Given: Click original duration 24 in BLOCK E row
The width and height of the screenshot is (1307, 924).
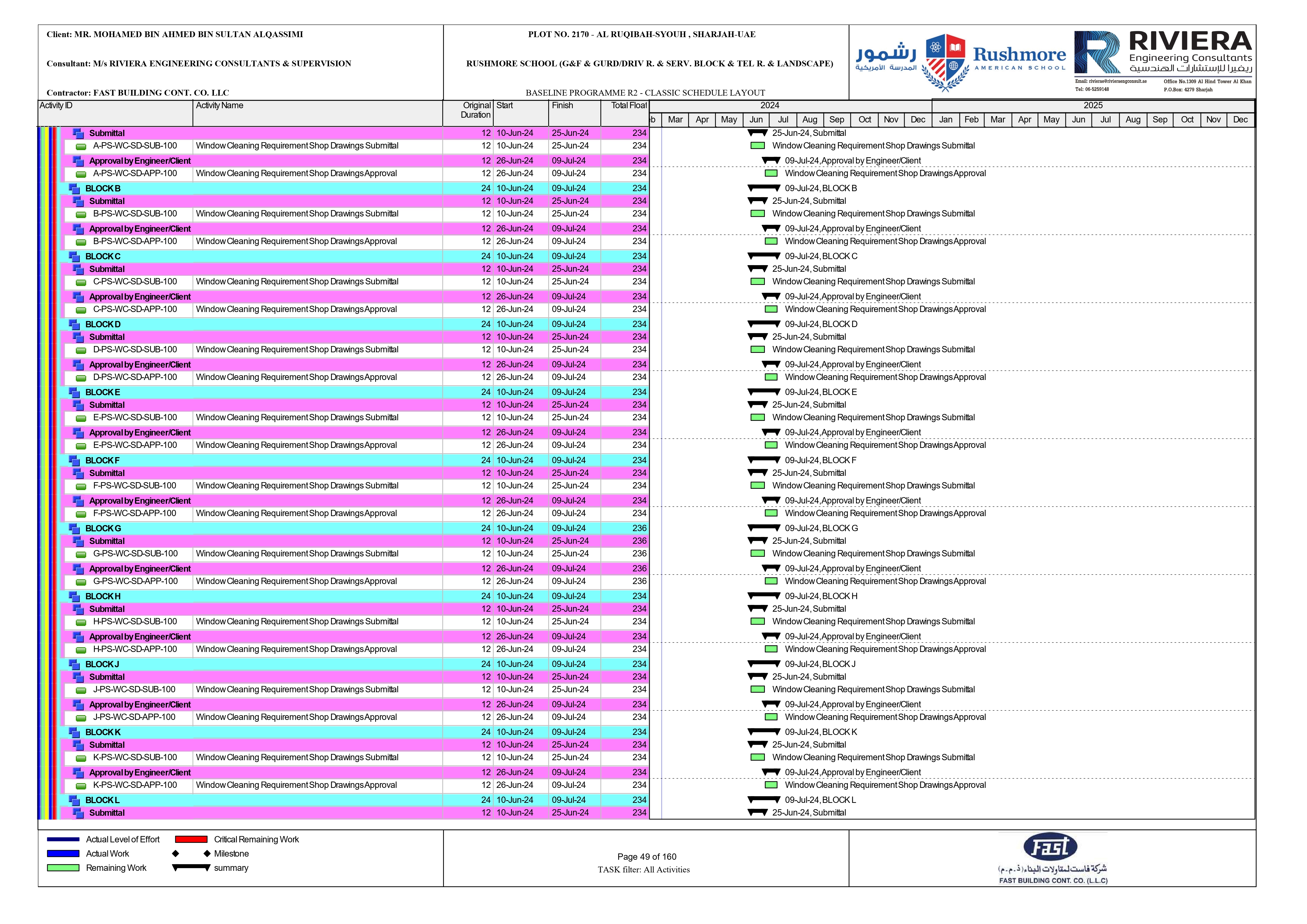Looking at the screenshot, I should (486, 393).
